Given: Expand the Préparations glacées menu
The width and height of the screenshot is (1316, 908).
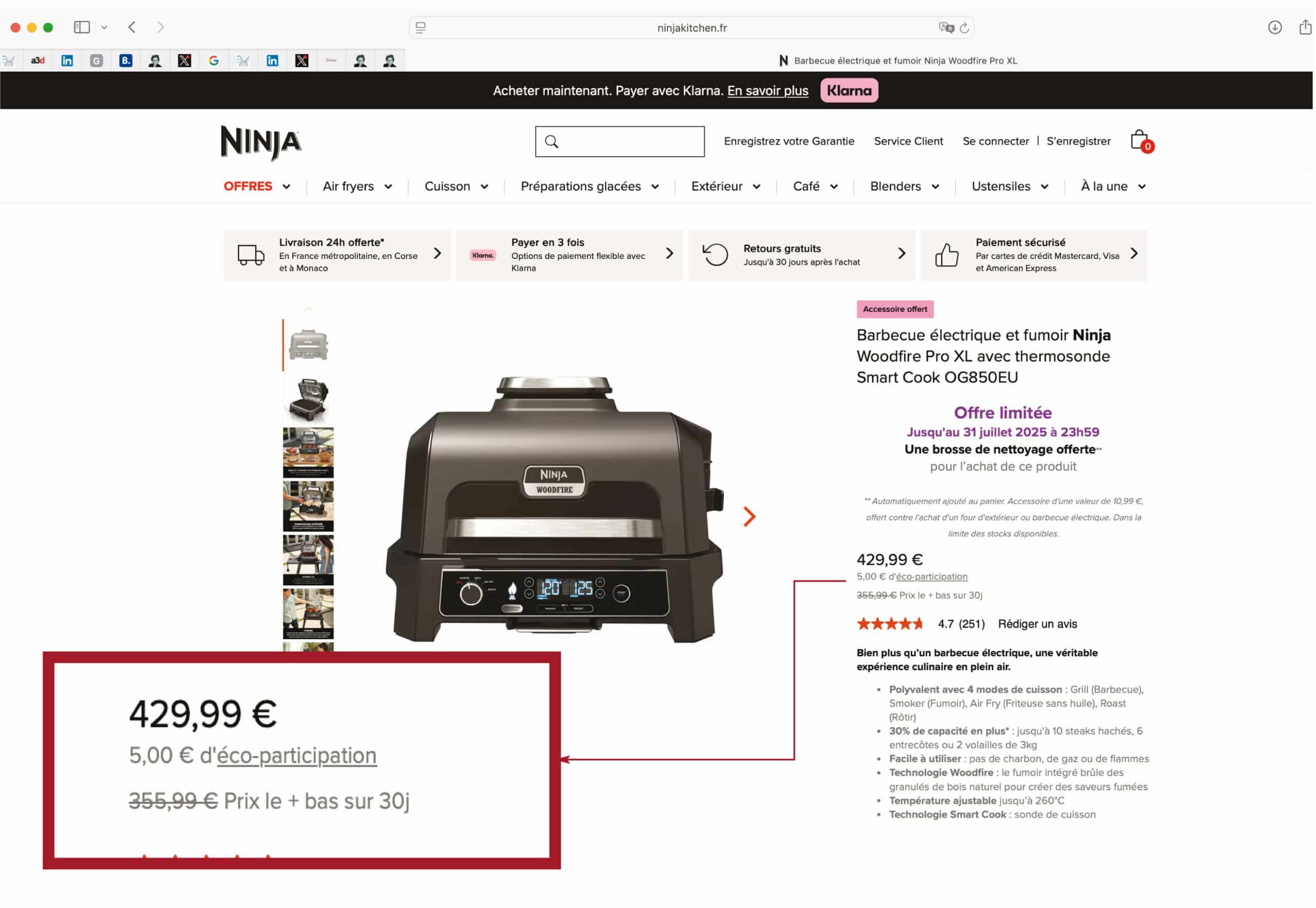Looking at the screenshot, I should [x=590, y=187].
